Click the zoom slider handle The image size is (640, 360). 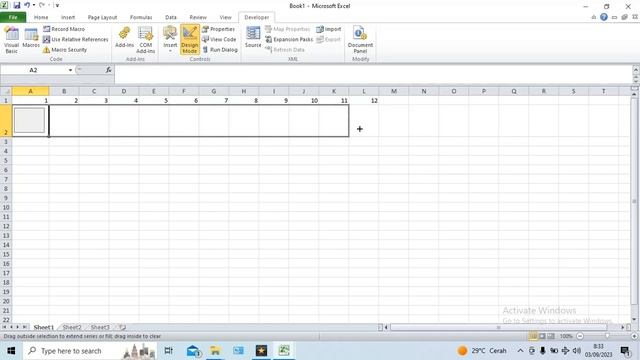(607, 336)
